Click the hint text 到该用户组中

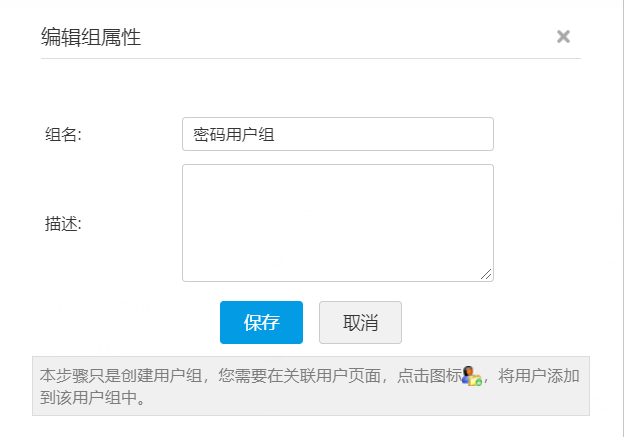coord(92,397)
